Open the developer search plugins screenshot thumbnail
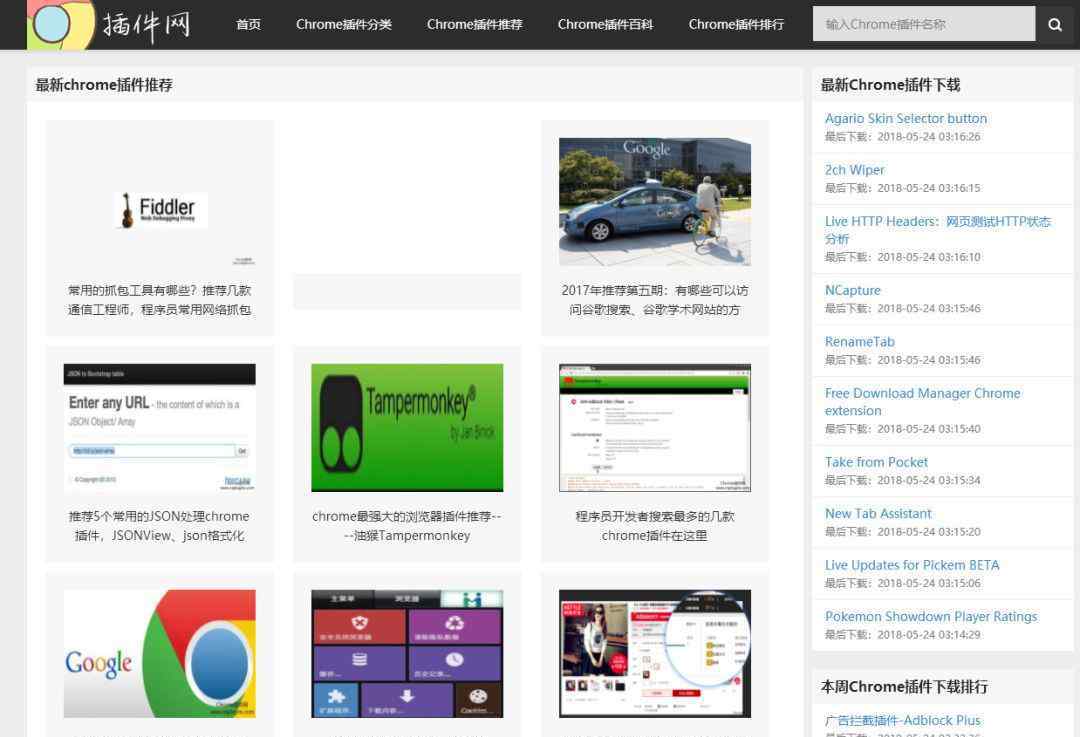The height and width of the screenshot is (737, 1080). coord(655,428)
